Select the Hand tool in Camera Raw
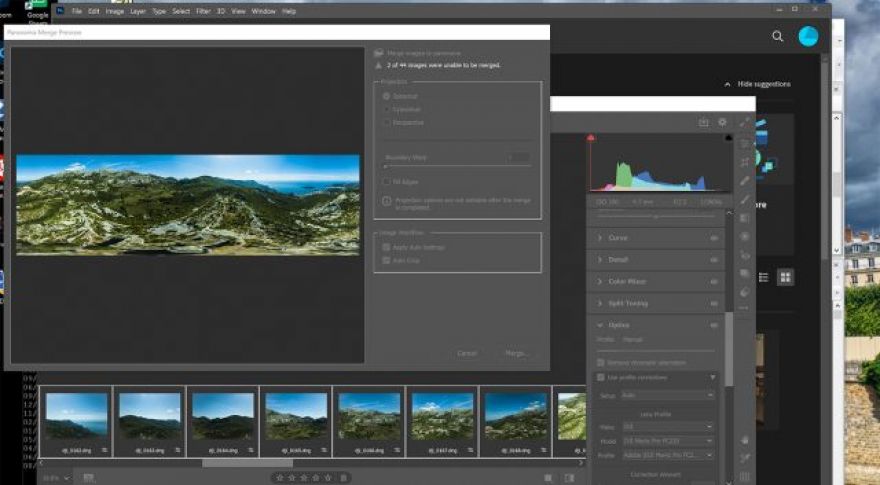This screenshot has height=485, width=880. tap(745, 440)
